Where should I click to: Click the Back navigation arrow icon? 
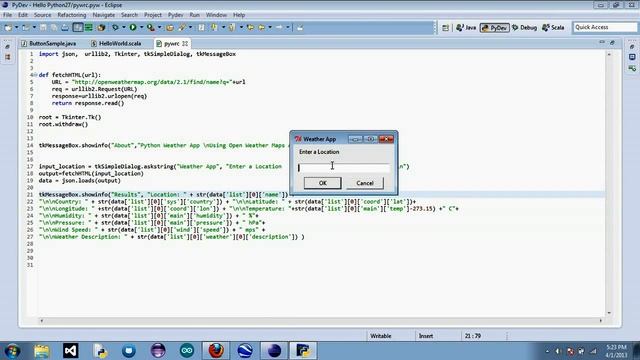262,28
